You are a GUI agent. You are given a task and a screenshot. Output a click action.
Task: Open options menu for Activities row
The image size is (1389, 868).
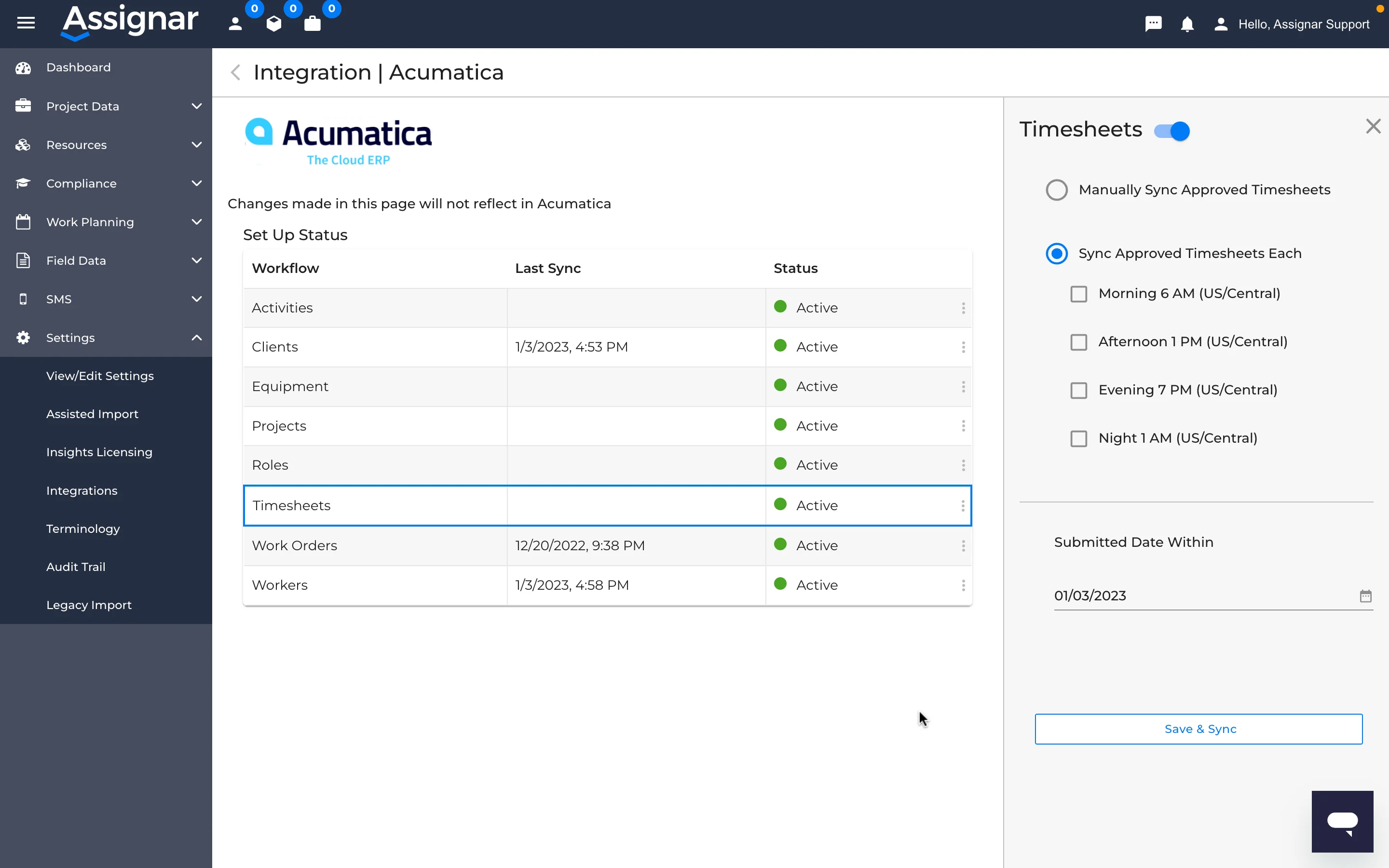[963, 308]
